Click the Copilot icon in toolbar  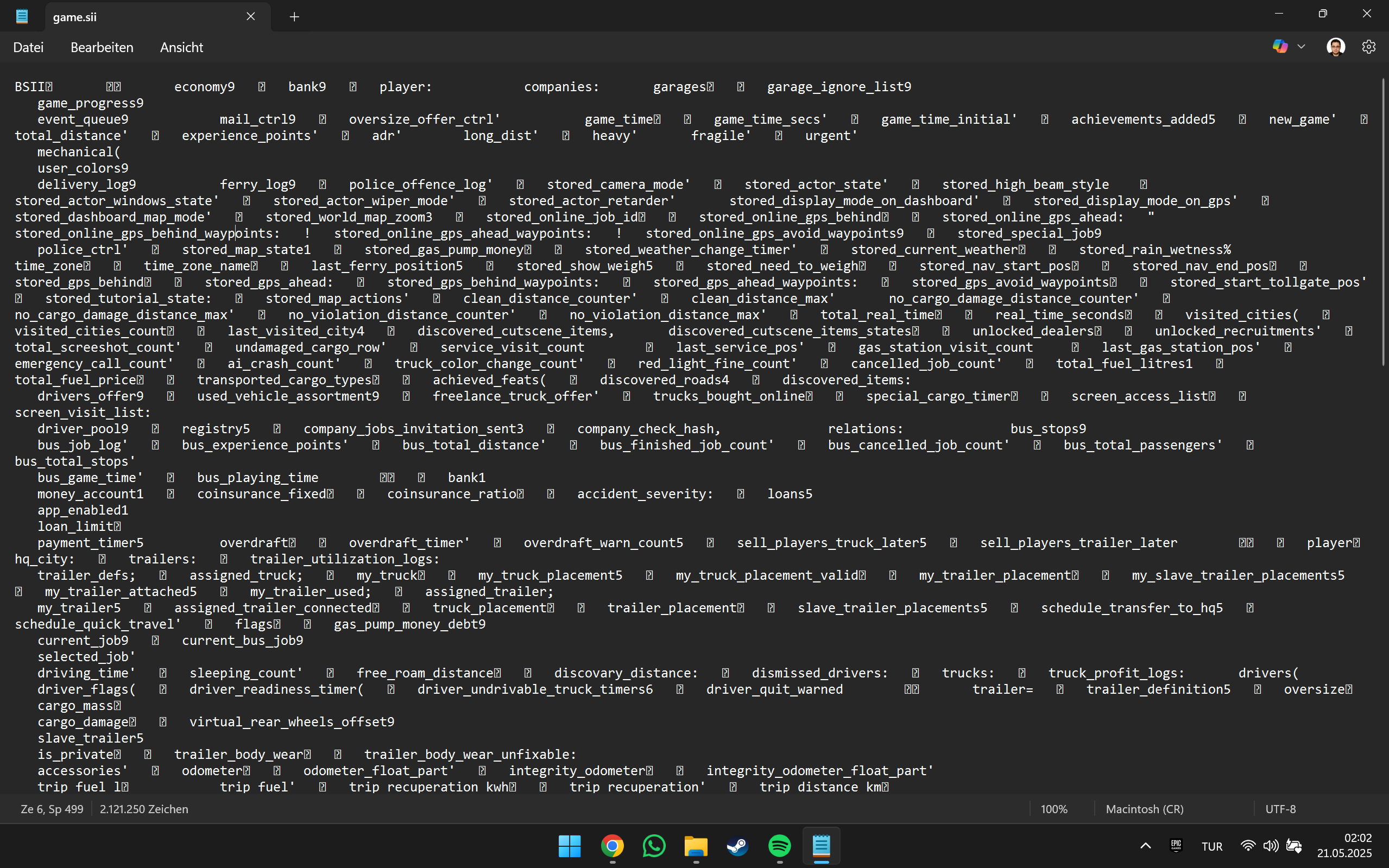[x=1280, y=47]
